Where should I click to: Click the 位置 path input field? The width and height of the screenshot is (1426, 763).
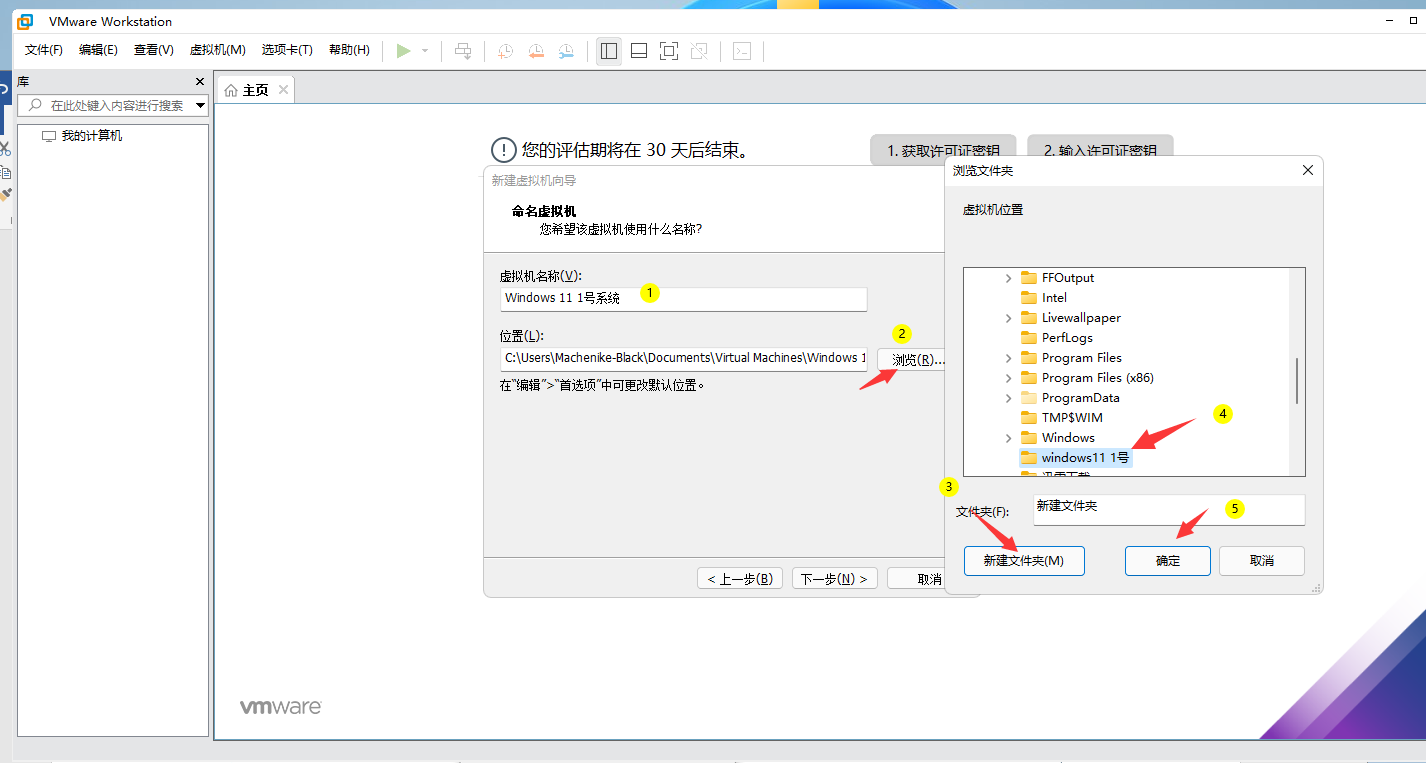pyautogui.click(x=683, y=358)
